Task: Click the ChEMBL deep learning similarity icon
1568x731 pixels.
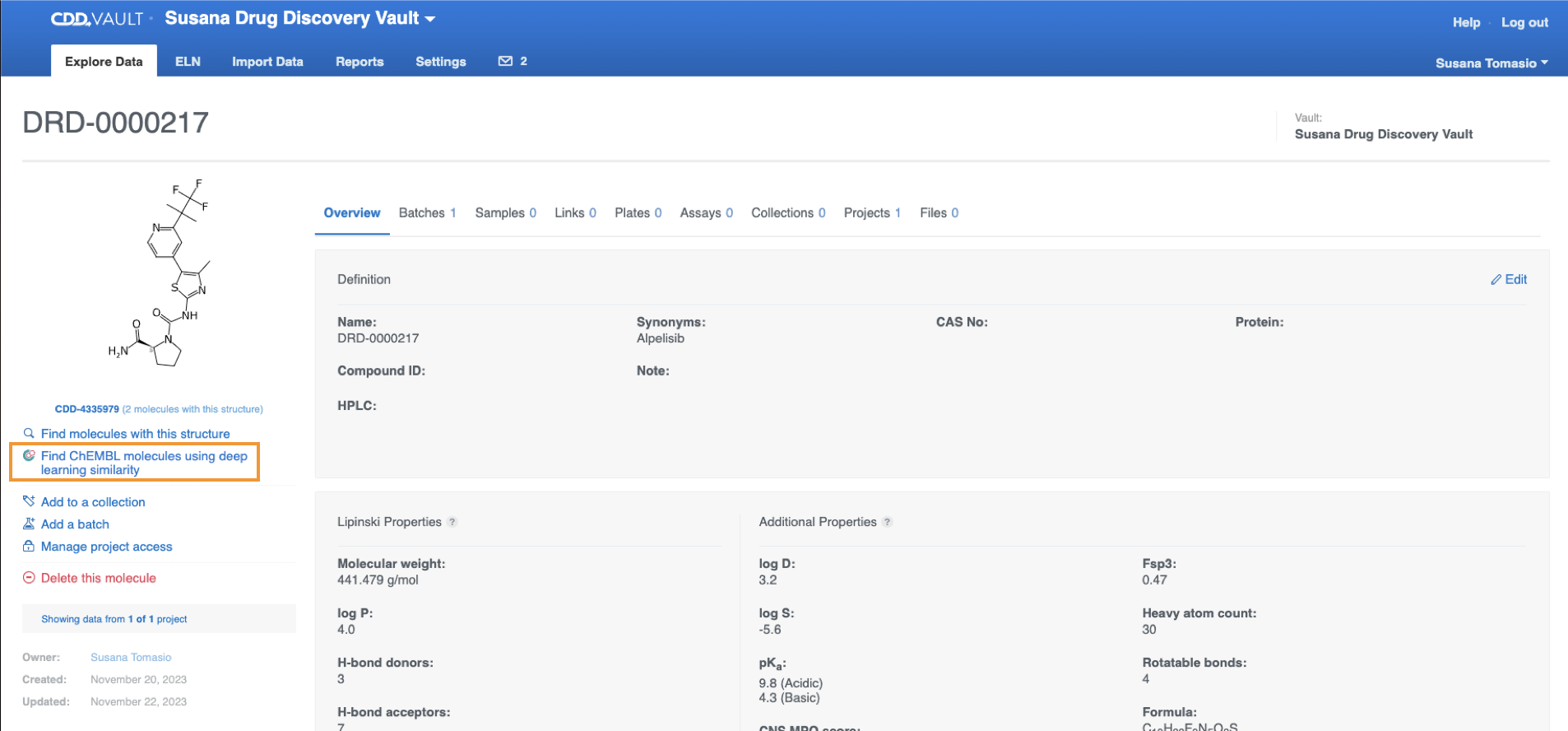Action: coord(29,455)
